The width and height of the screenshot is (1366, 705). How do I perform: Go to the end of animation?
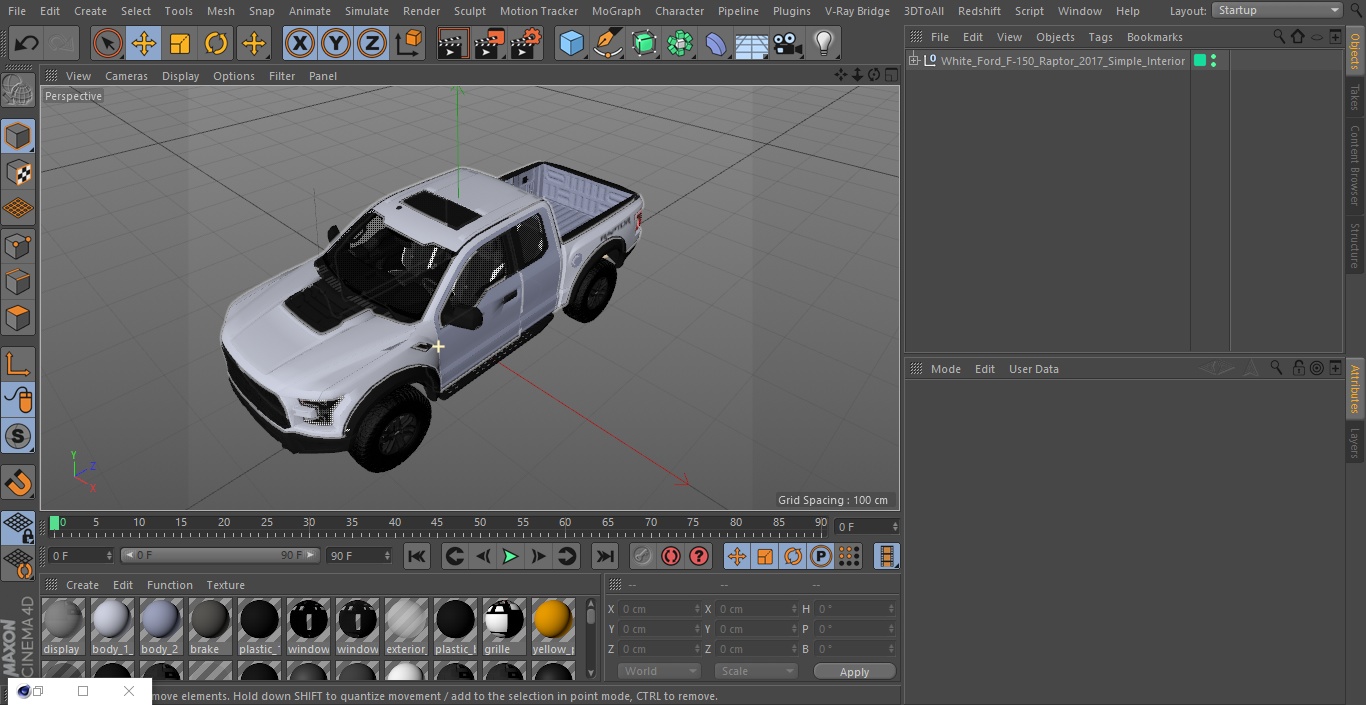(x=605, y=556)
